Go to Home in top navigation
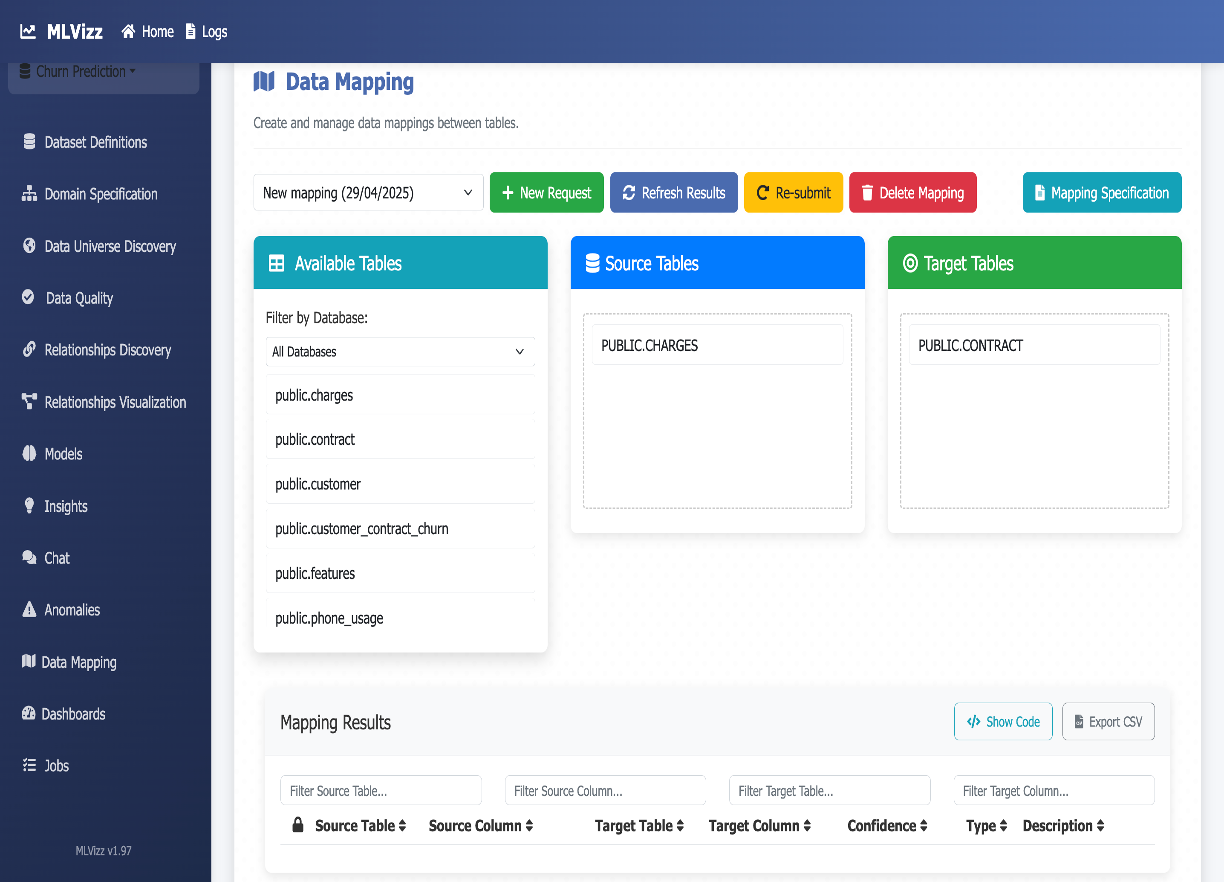1224x882 pixels. click(148, 32)
